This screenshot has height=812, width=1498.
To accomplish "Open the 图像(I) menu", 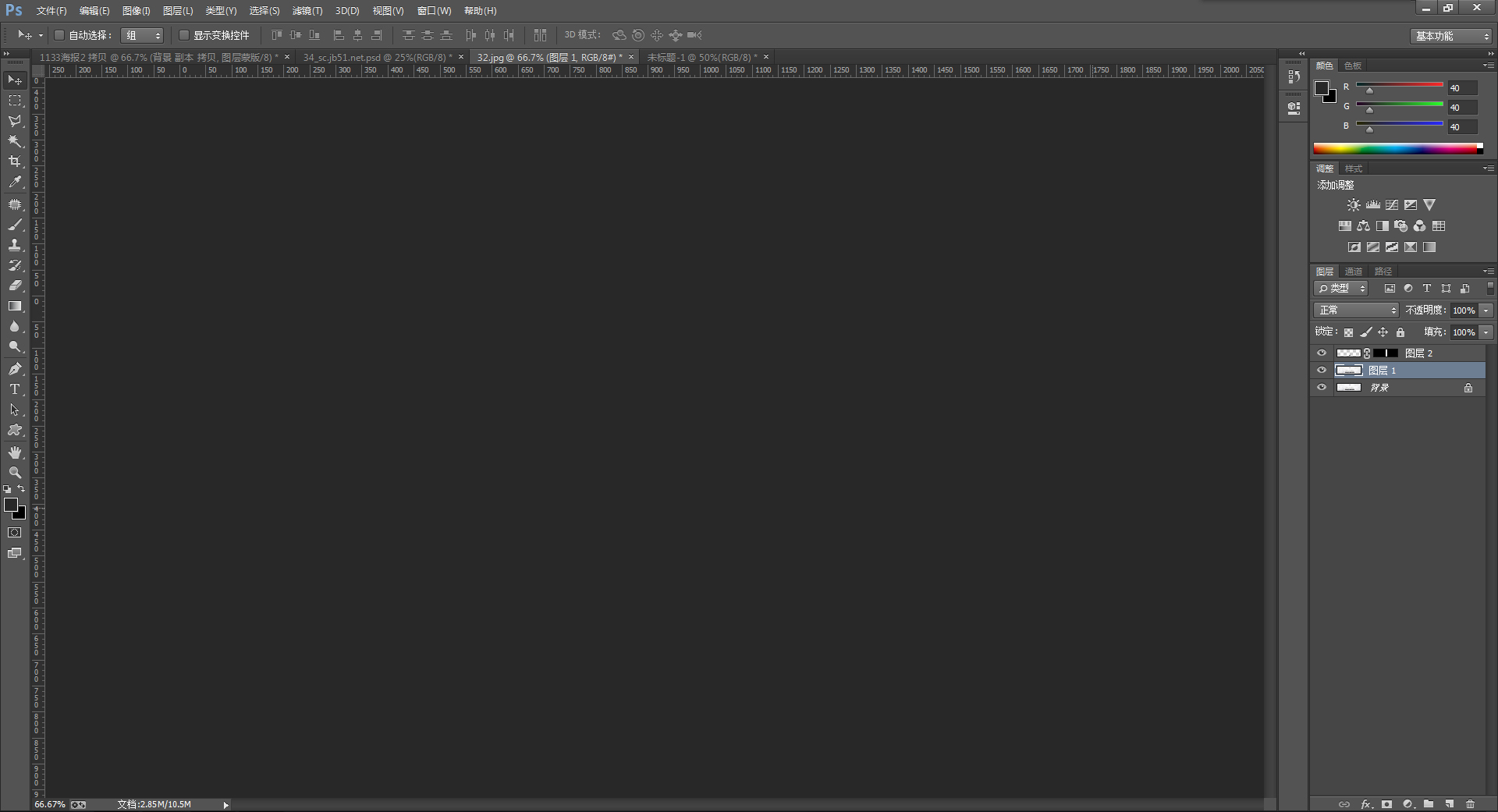I will [136, 11].
